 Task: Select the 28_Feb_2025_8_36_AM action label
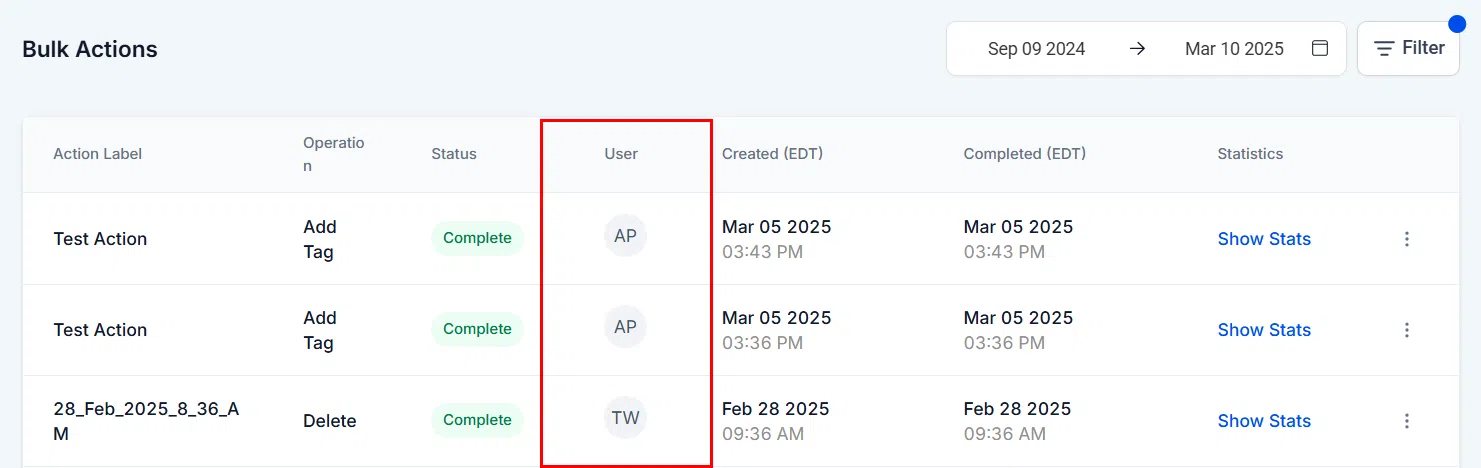(146, 421)
